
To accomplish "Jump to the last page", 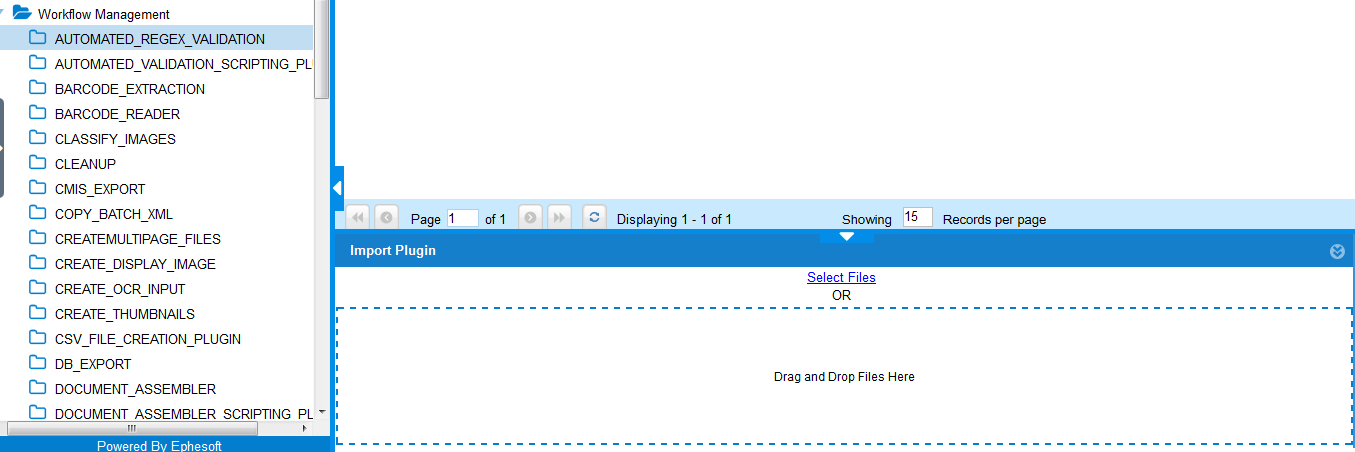I will click(559, 217).
